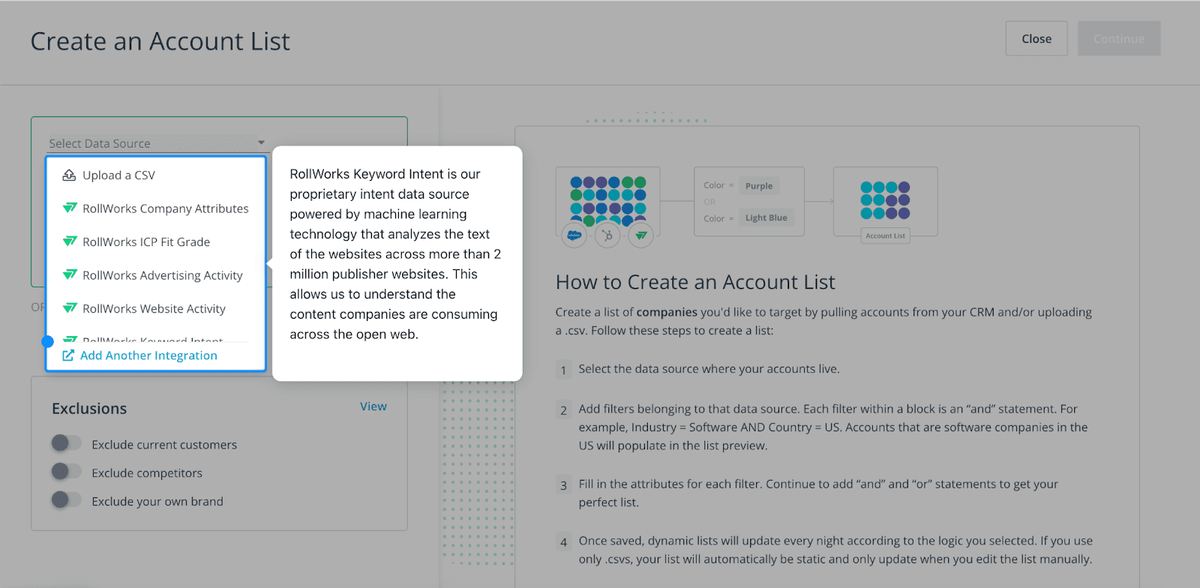
Task: Click the How to Create an Account List heading
Action: [x=695, y=282]
